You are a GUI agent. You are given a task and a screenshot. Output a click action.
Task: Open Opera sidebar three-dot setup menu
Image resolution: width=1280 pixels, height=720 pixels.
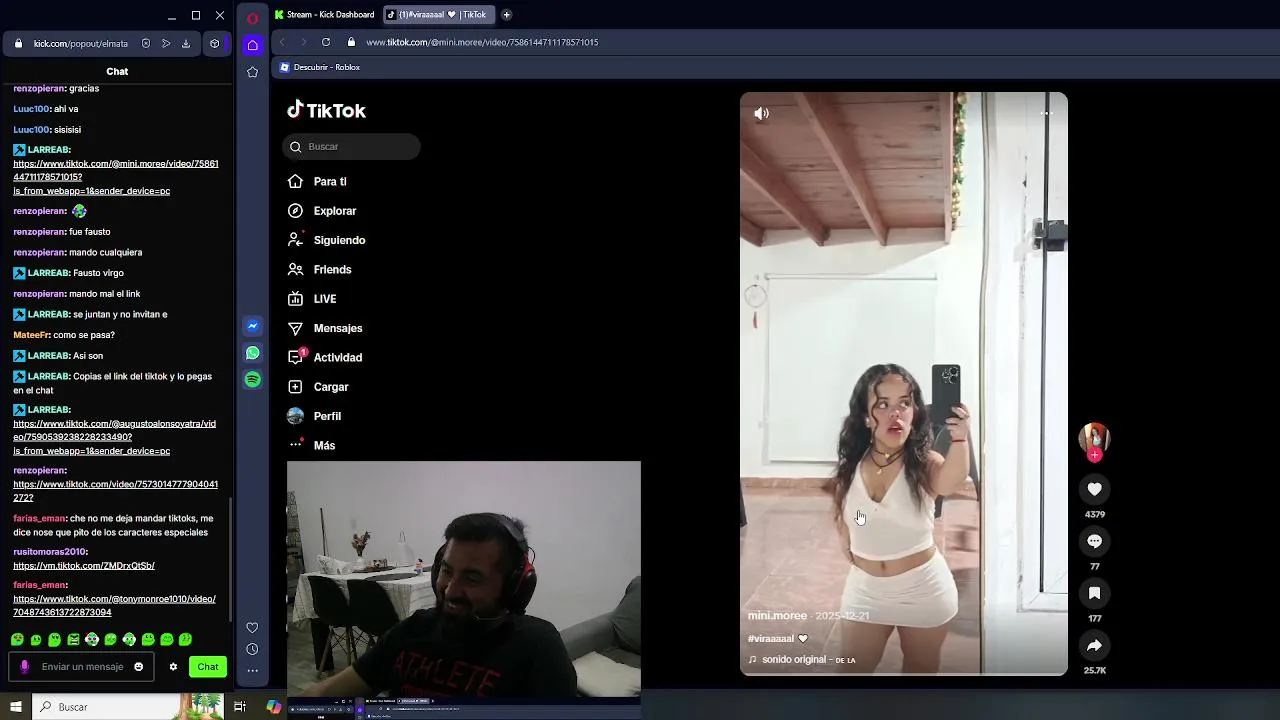pyautogui.click(x=252, y=671)
